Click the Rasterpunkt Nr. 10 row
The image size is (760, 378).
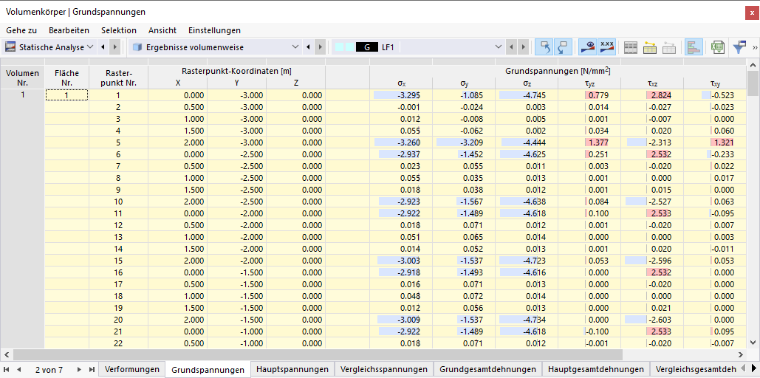point(119,202)
